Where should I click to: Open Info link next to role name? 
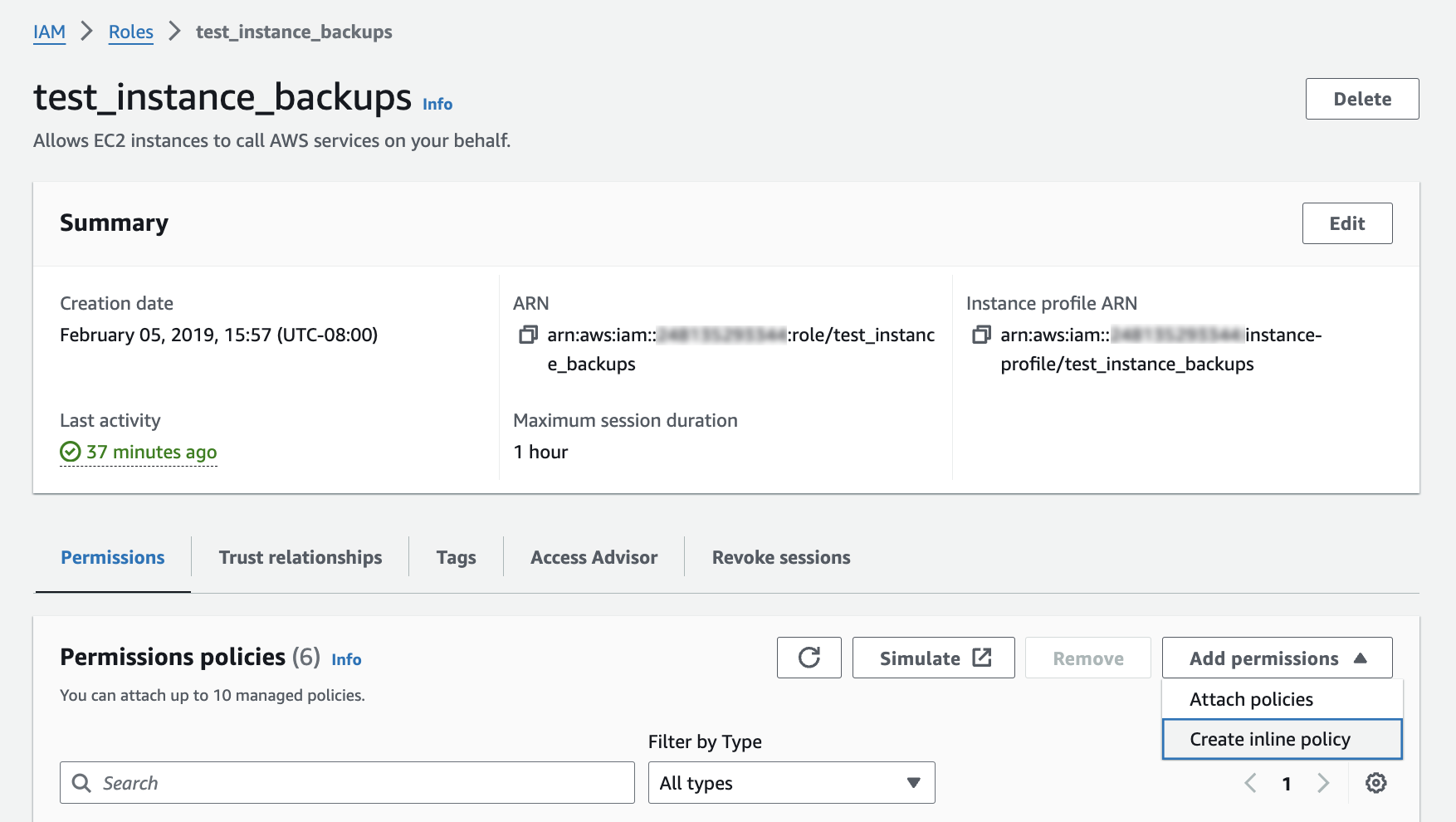[437, 104]
